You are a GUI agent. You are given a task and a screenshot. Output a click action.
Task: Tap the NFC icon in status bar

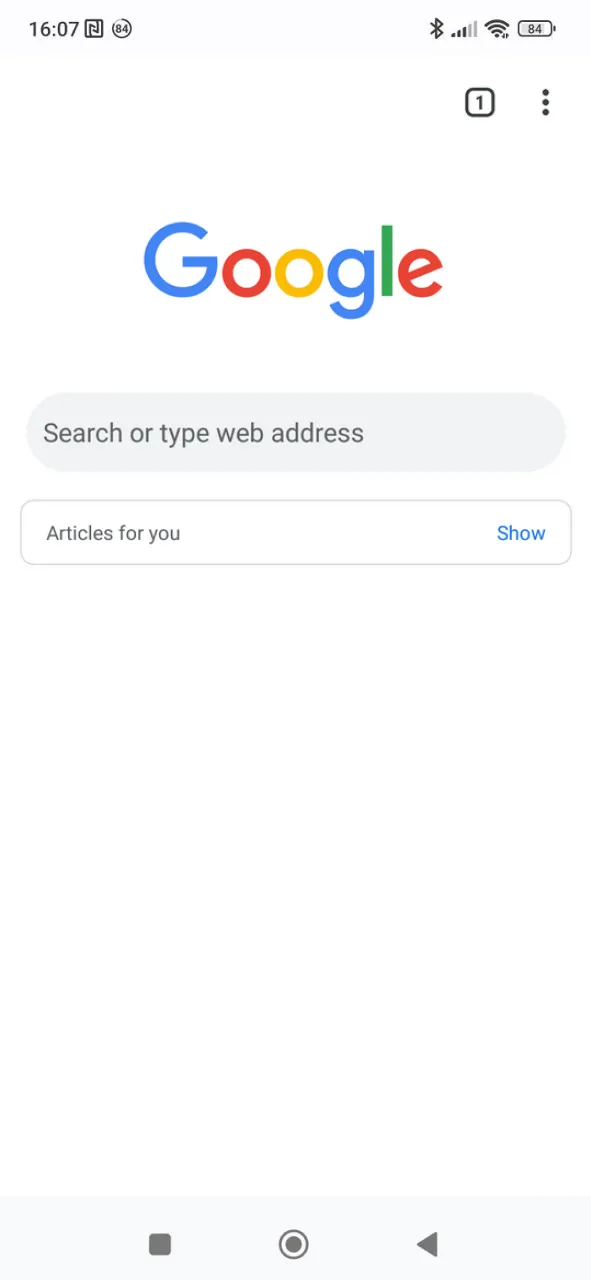click(93, 29)
